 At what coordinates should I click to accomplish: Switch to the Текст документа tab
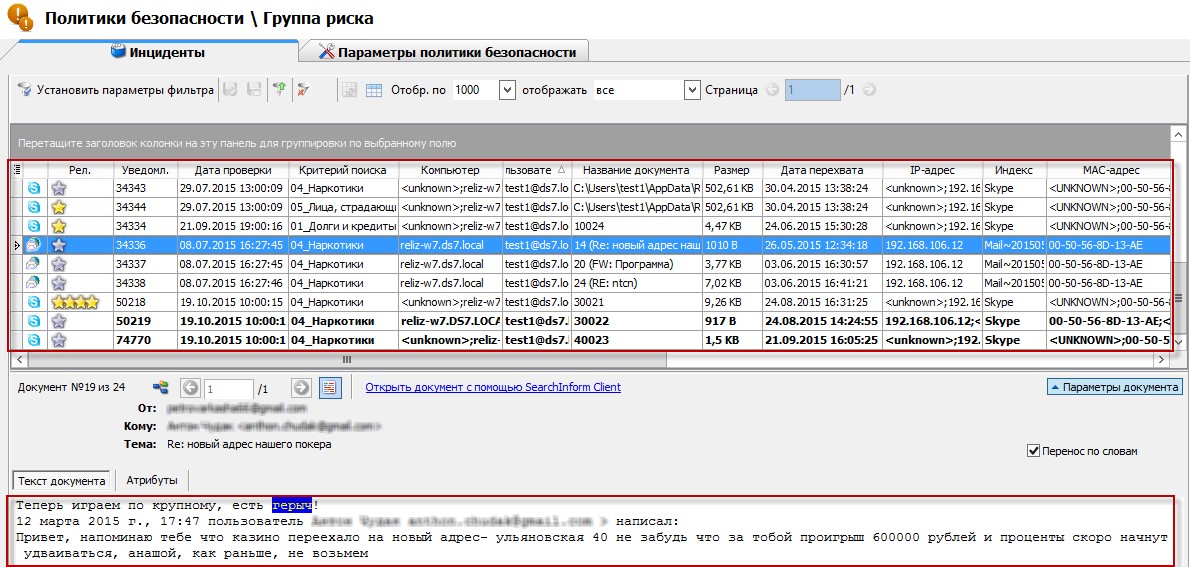62,480
